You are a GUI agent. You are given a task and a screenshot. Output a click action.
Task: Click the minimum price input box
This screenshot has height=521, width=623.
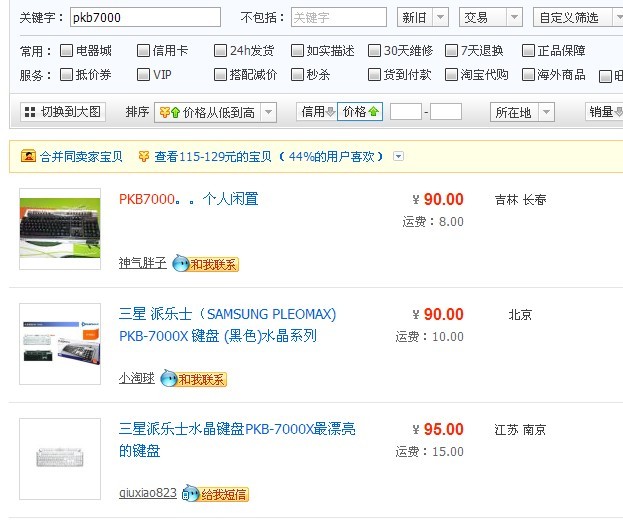[x=406, y=112]
